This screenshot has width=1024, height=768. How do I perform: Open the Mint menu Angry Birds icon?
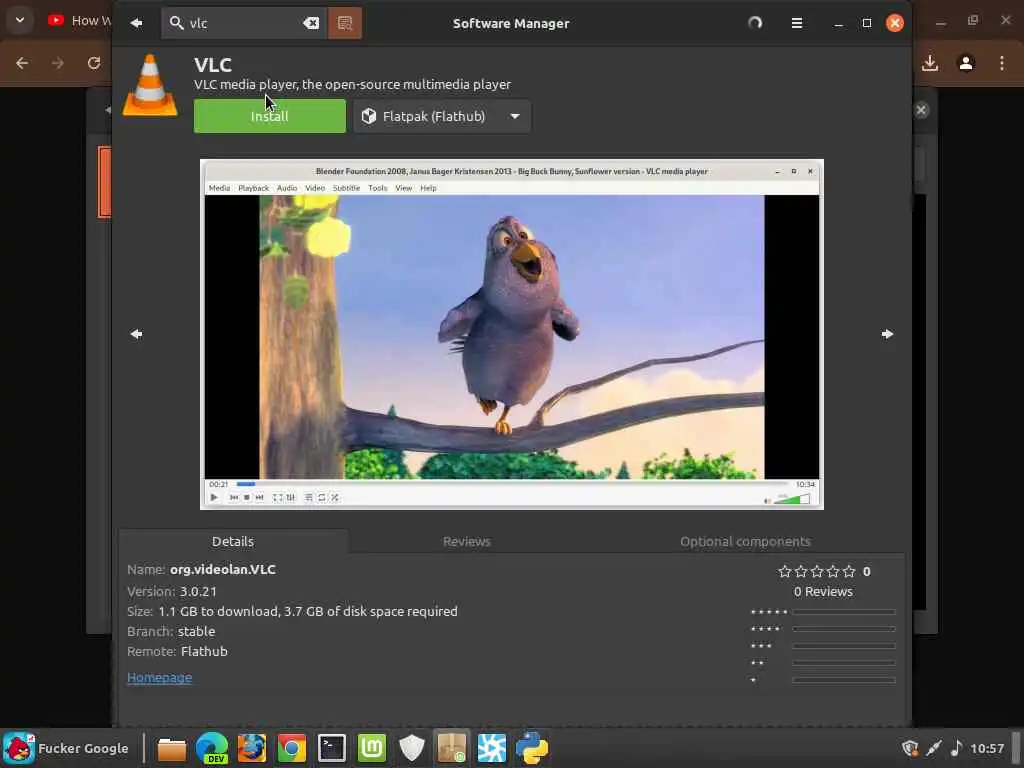[19, 748]
